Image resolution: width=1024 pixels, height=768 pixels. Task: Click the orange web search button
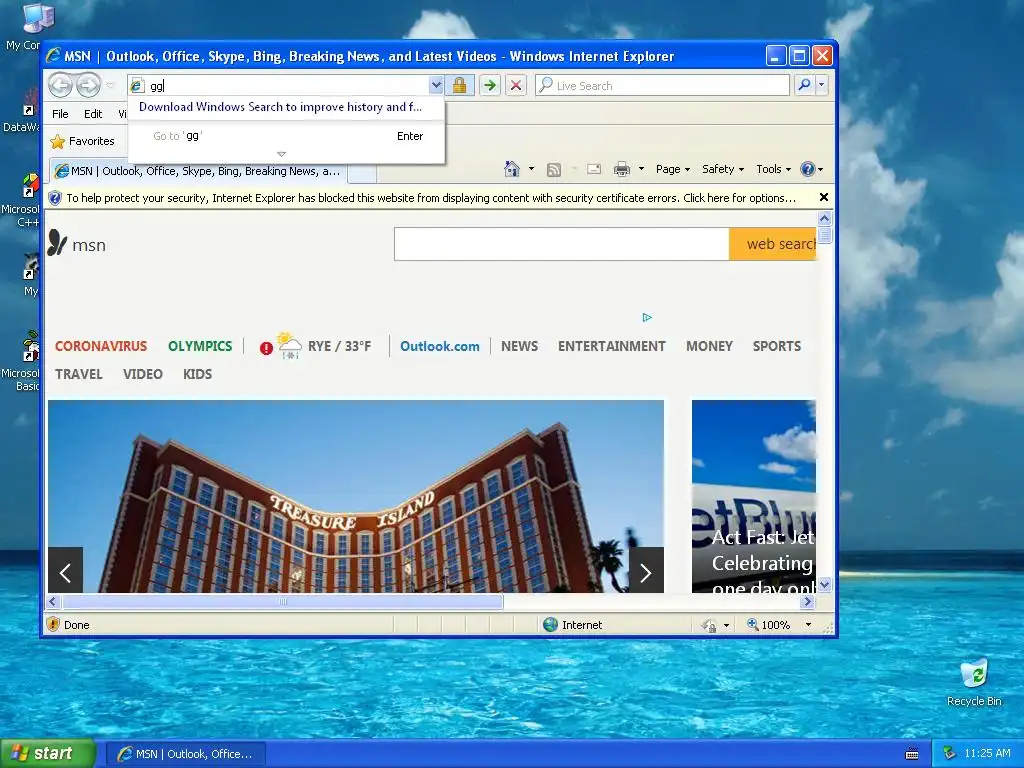773,244
